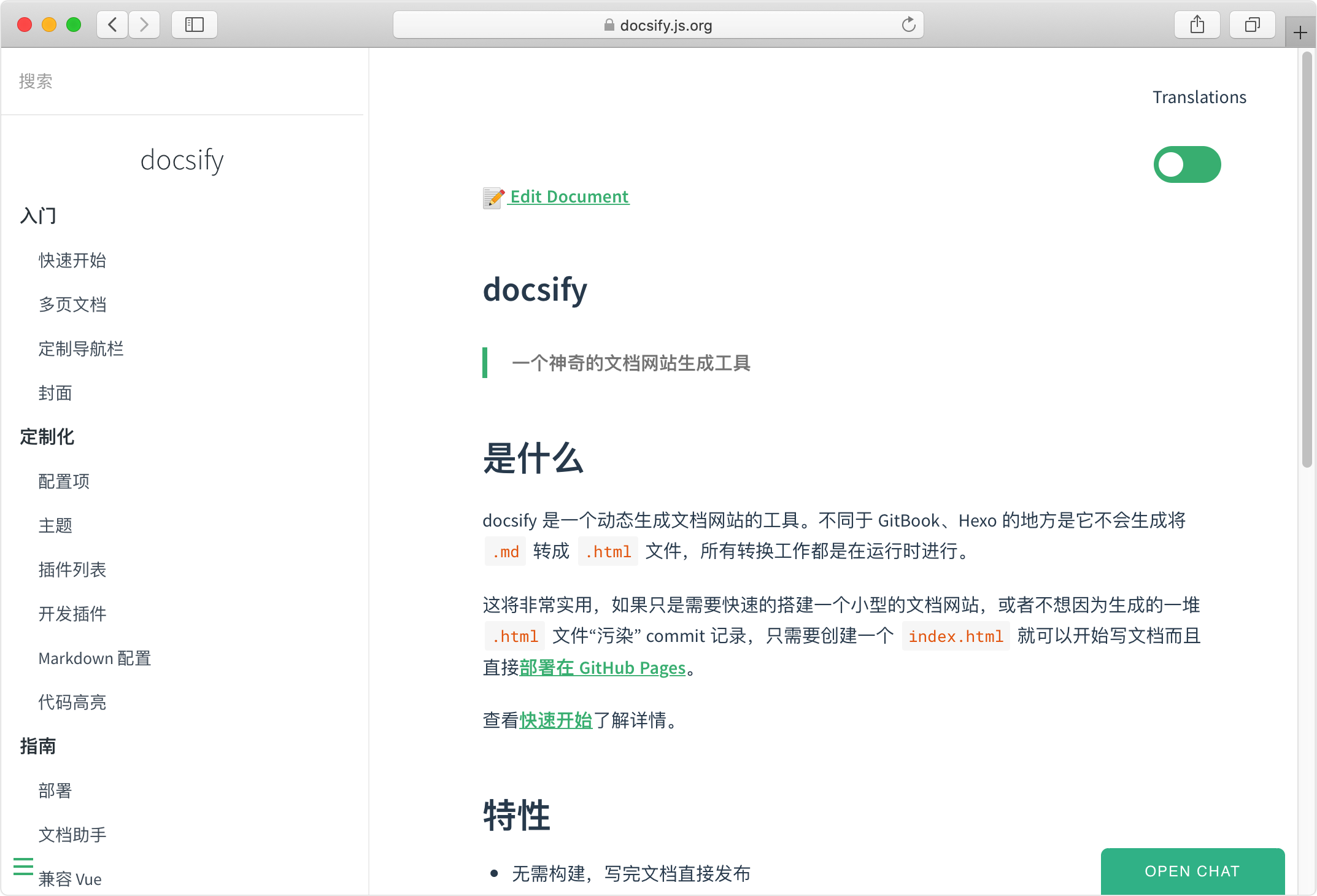The image size is (1317, 896).
Task: Select 多页文档 in the sidebar
Action: [x=72, y=304]
